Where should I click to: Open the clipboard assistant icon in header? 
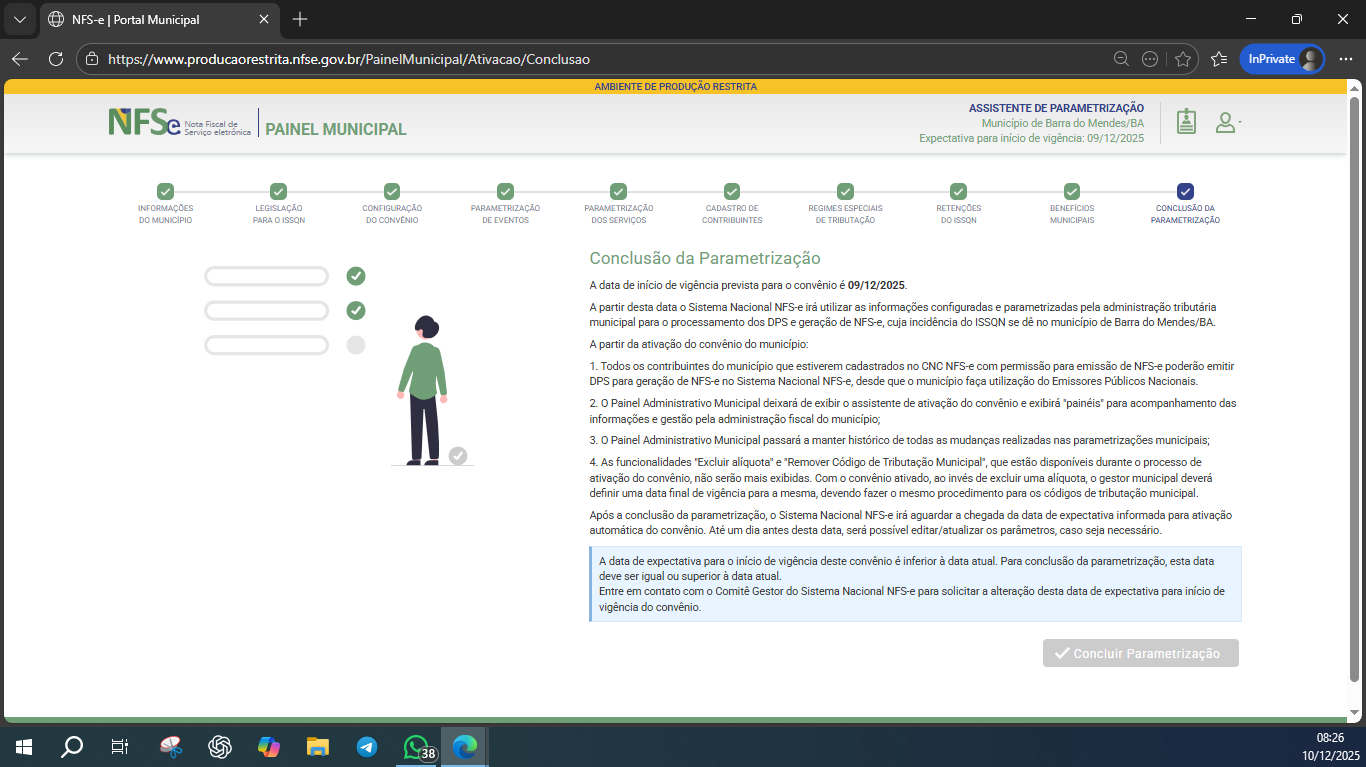click(x=1186, y=122)
